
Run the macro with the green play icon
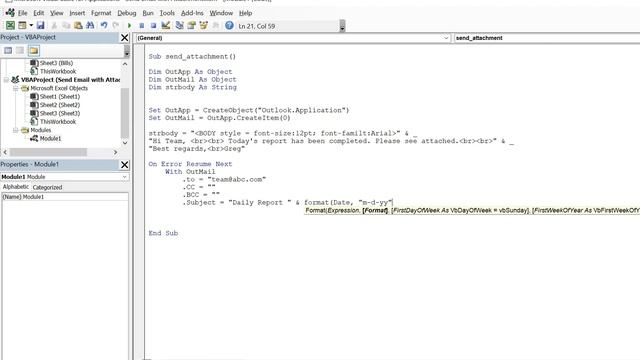pos(129,25)
